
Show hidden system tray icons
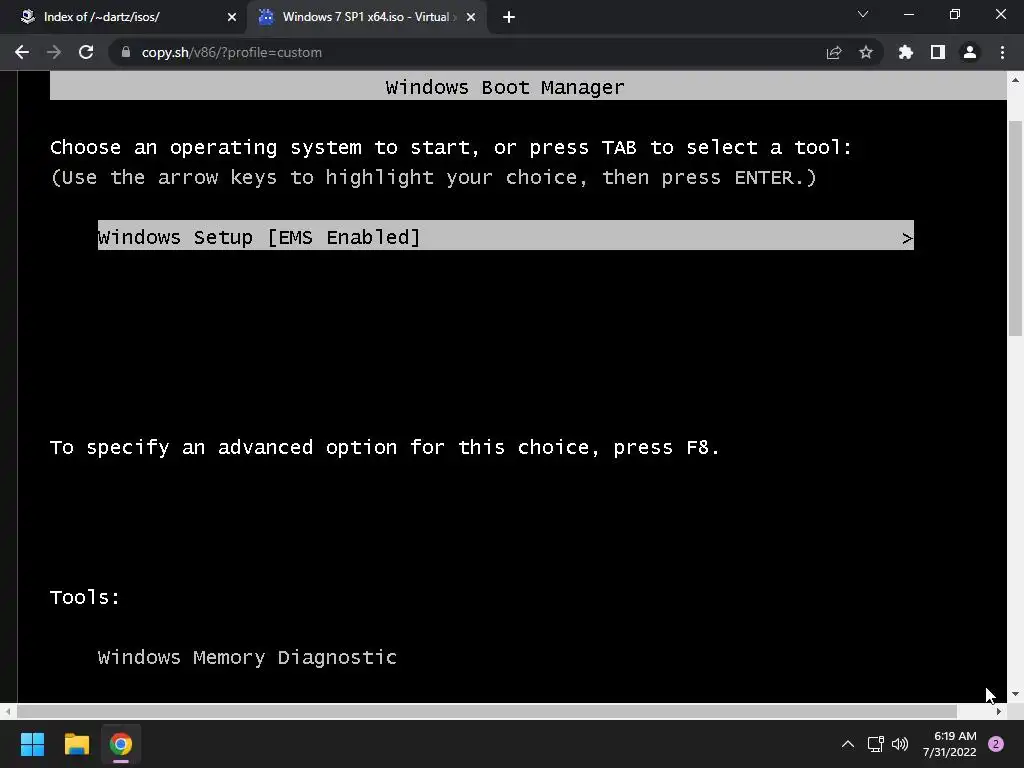tap(848, 744)
